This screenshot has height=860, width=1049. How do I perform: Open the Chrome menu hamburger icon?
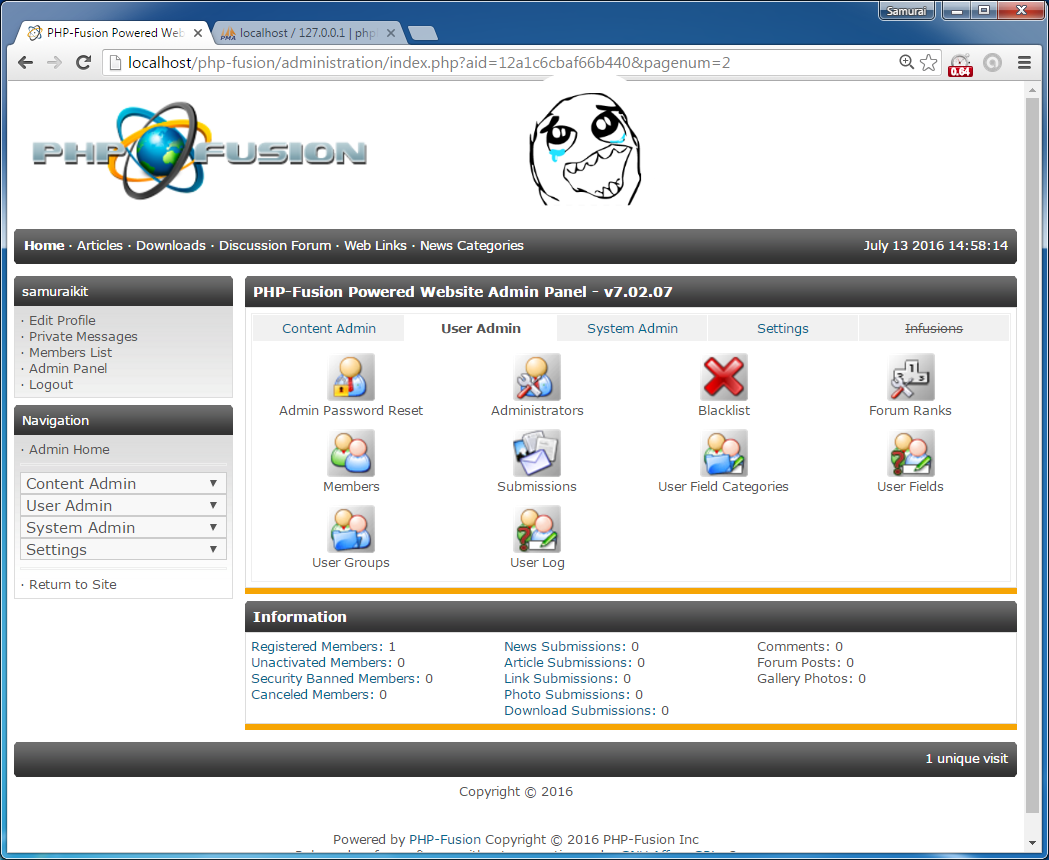click(1024, 63)
